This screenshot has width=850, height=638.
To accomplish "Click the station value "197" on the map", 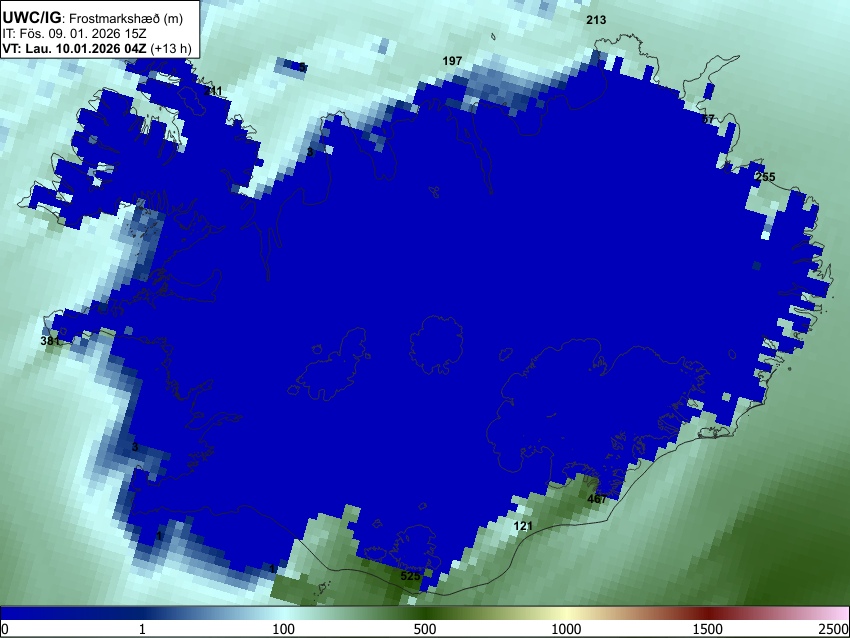I will [x=452, y=61].
